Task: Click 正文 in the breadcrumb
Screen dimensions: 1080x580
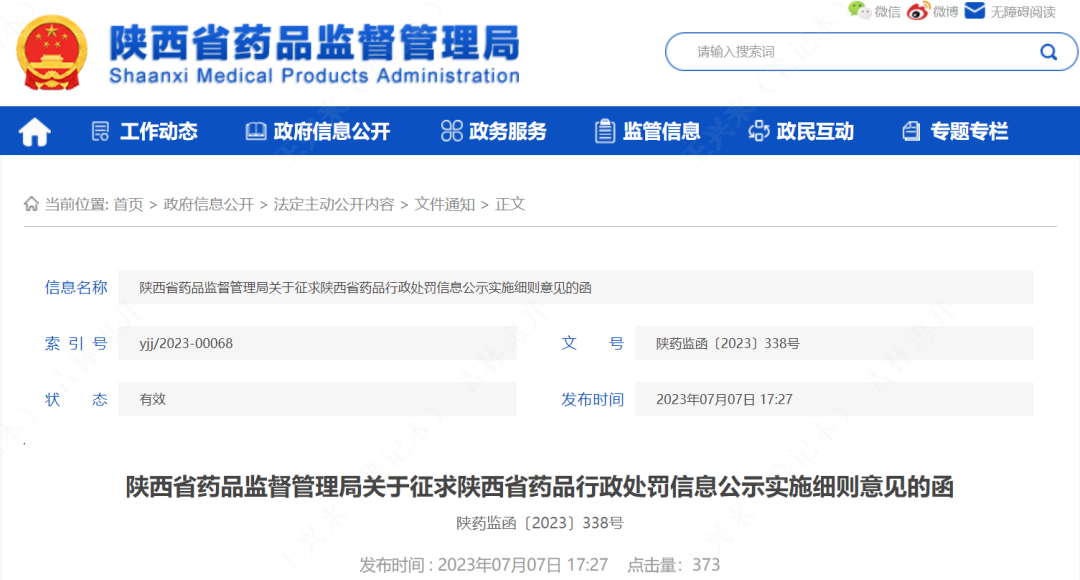Action: [x=510, y=205]
